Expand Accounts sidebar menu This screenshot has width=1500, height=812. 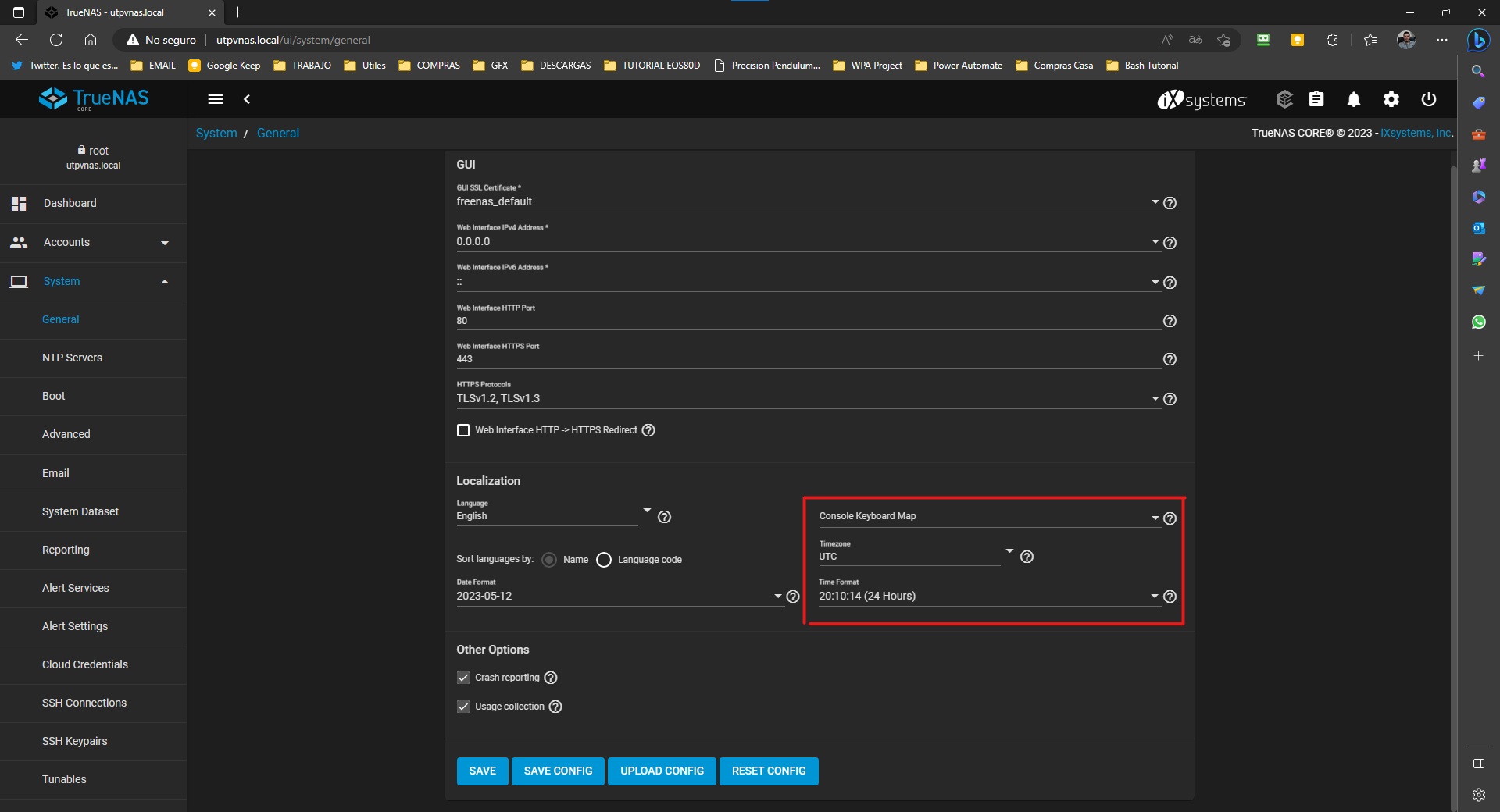(94, 242)
